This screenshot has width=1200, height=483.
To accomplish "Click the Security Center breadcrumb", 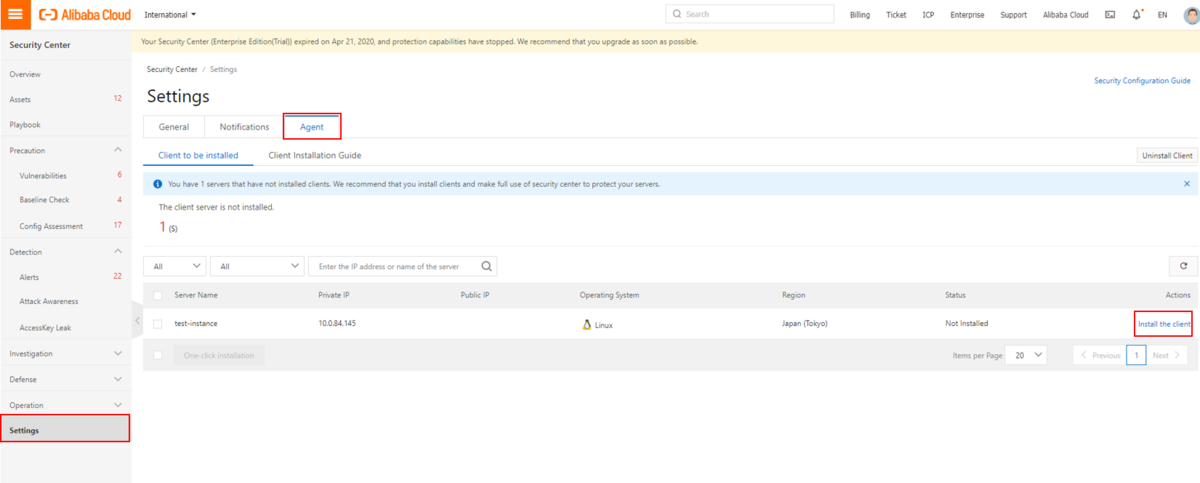I will click(x=172, y=69).
